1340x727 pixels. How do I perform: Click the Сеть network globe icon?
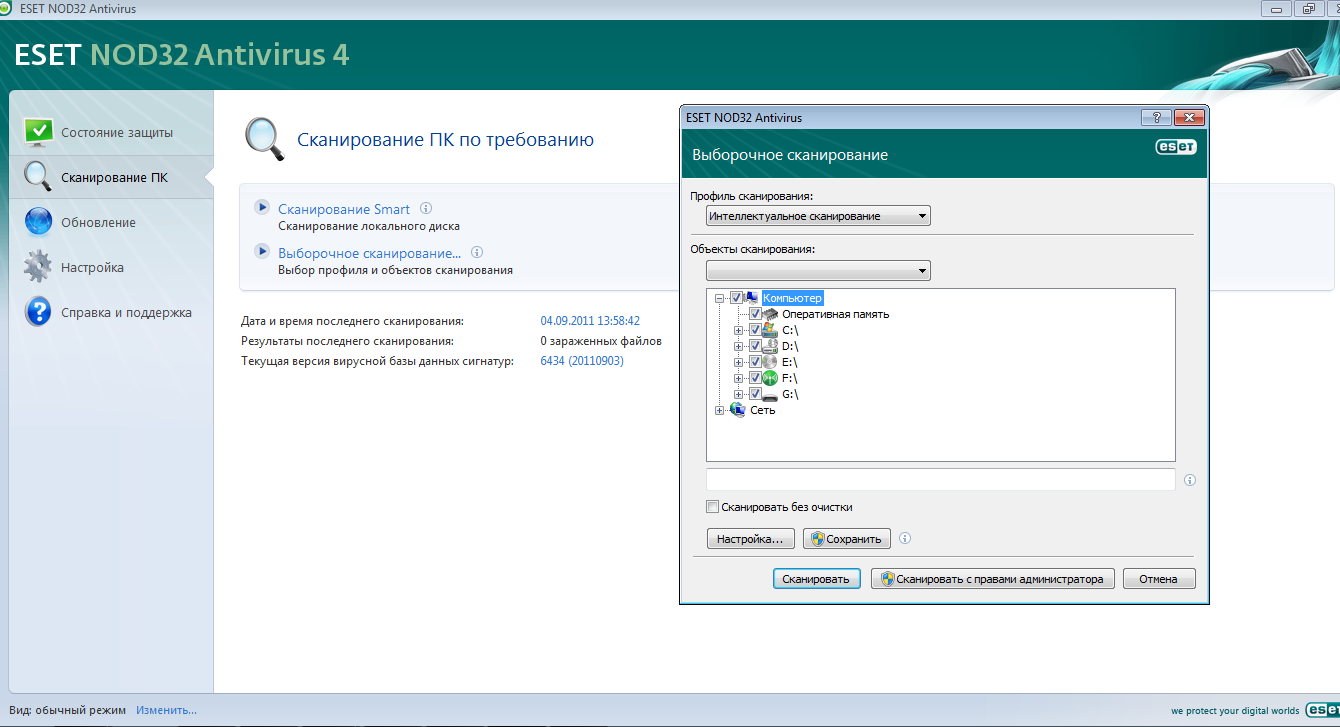tap(738, 410)
